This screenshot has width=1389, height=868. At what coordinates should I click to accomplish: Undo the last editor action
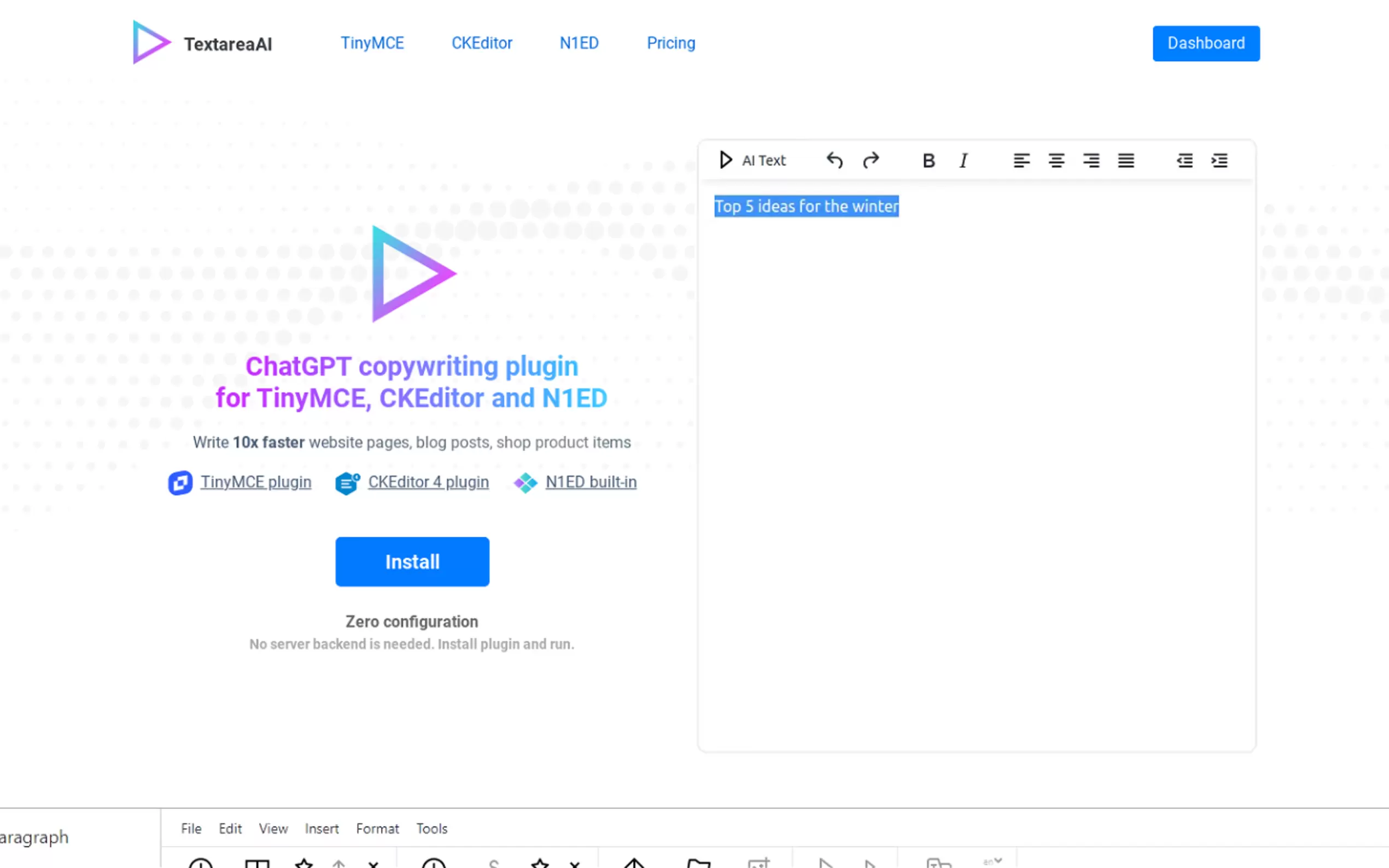(x=834, y=160)
